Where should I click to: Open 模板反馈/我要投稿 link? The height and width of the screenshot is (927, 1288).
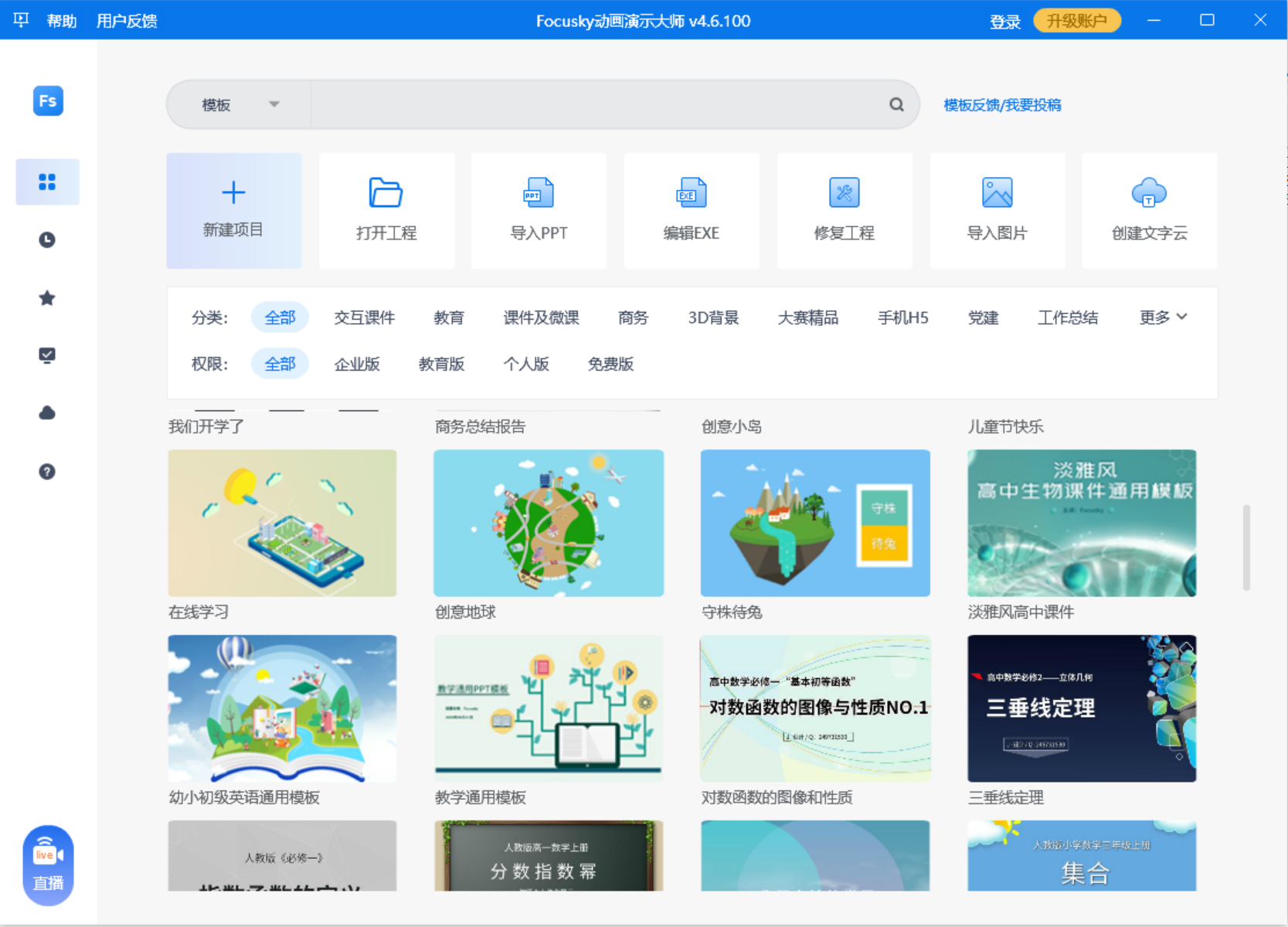1002,105
